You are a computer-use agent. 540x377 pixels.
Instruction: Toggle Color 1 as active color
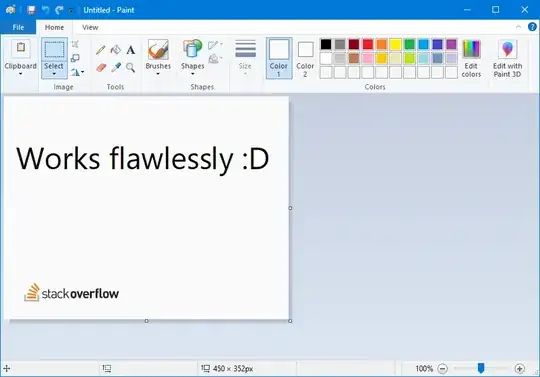pos(279,59)
